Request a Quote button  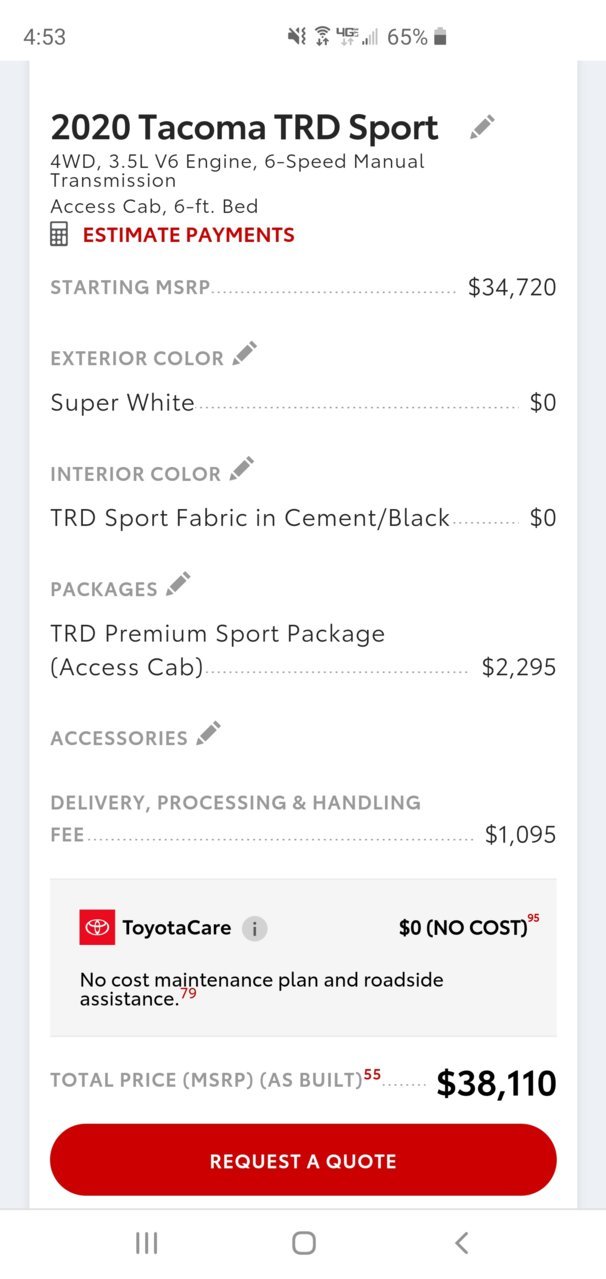coord(303,1160)
